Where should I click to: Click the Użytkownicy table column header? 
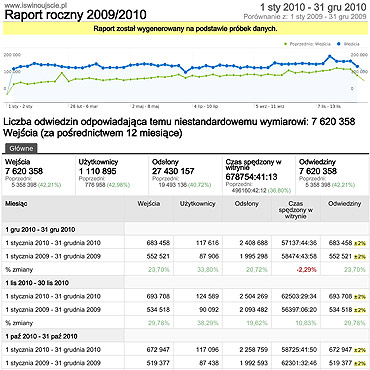198,209
